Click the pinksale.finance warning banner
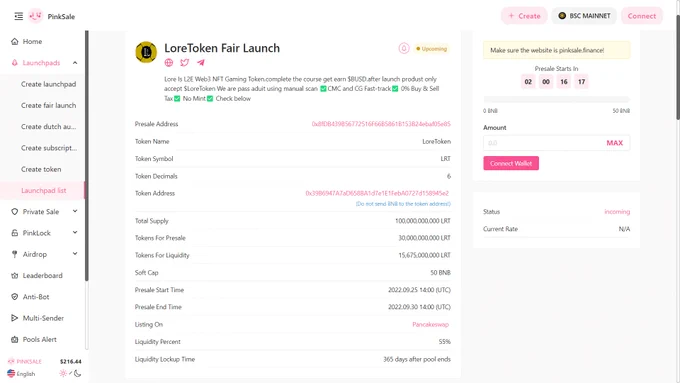Viewport: 680px width, 383px height. click(556, 50)
